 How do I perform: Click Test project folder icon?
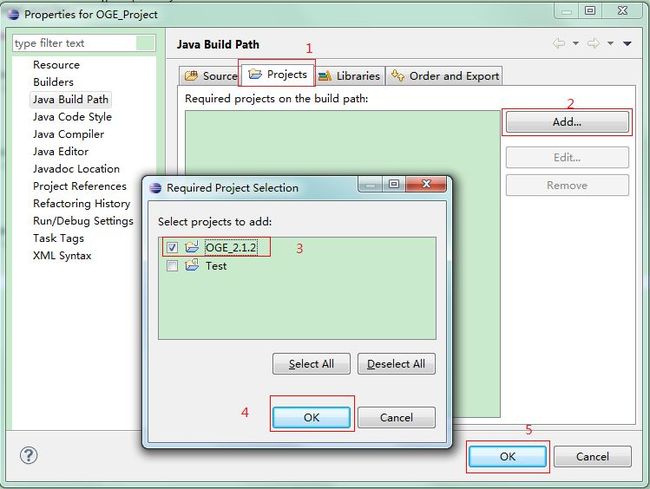click(x=192, y=265)
